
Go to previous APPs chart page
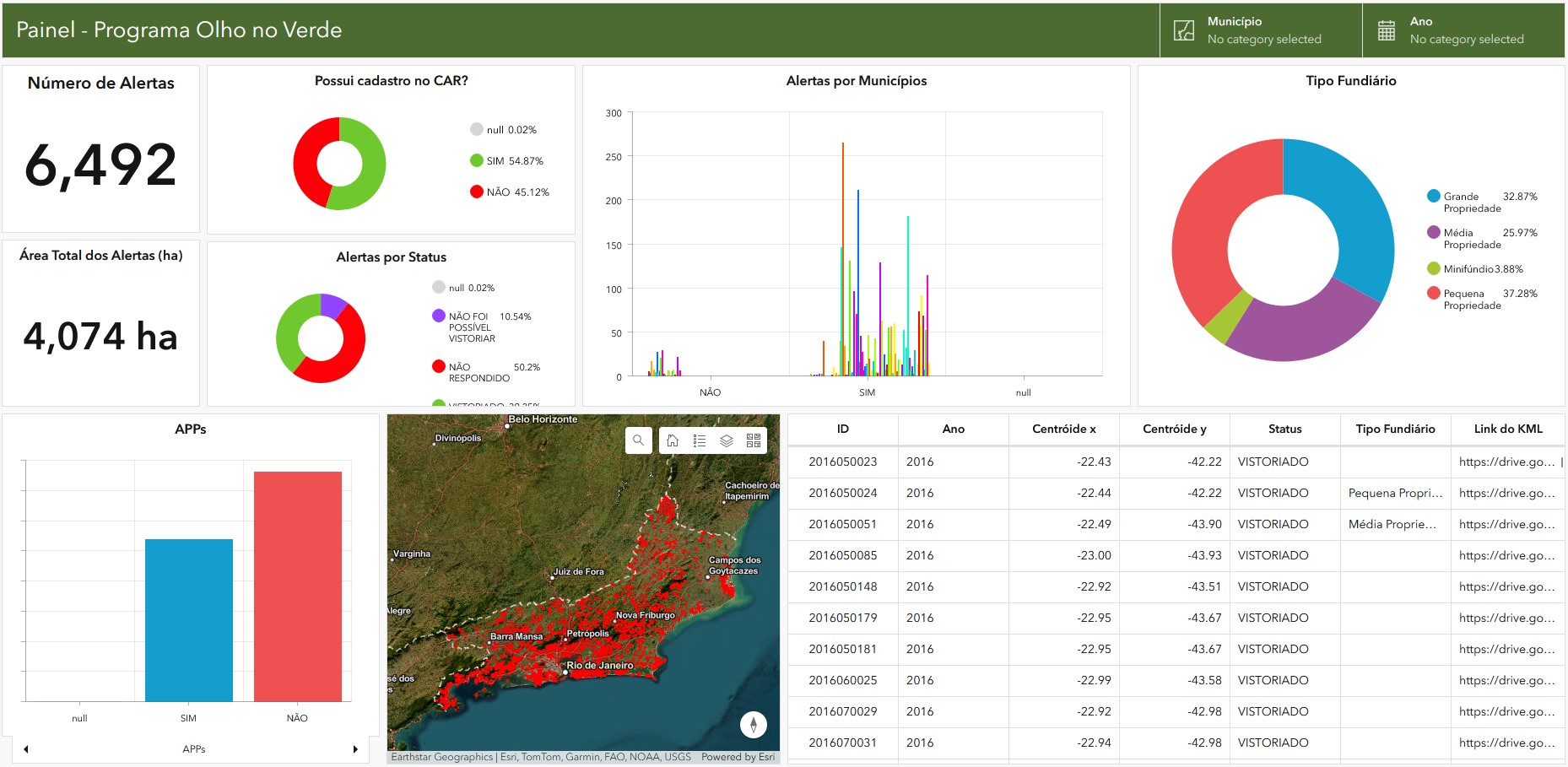(26, 749)
